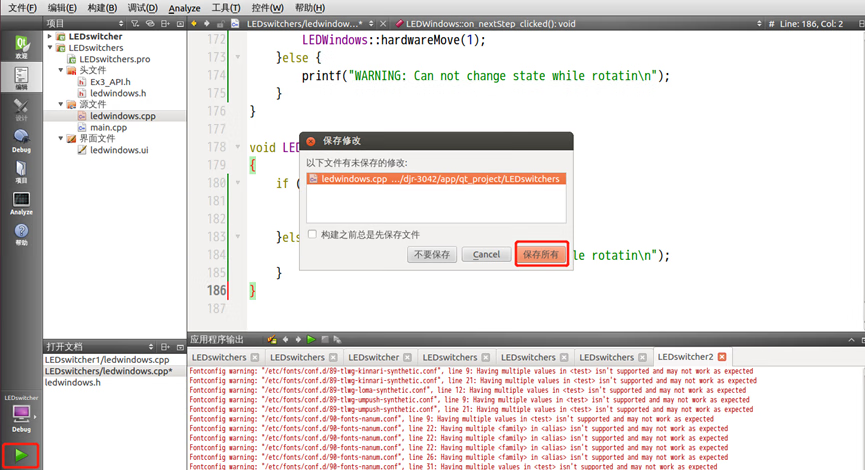Stop the running application in the output toolbar

[x=325, y=339]
